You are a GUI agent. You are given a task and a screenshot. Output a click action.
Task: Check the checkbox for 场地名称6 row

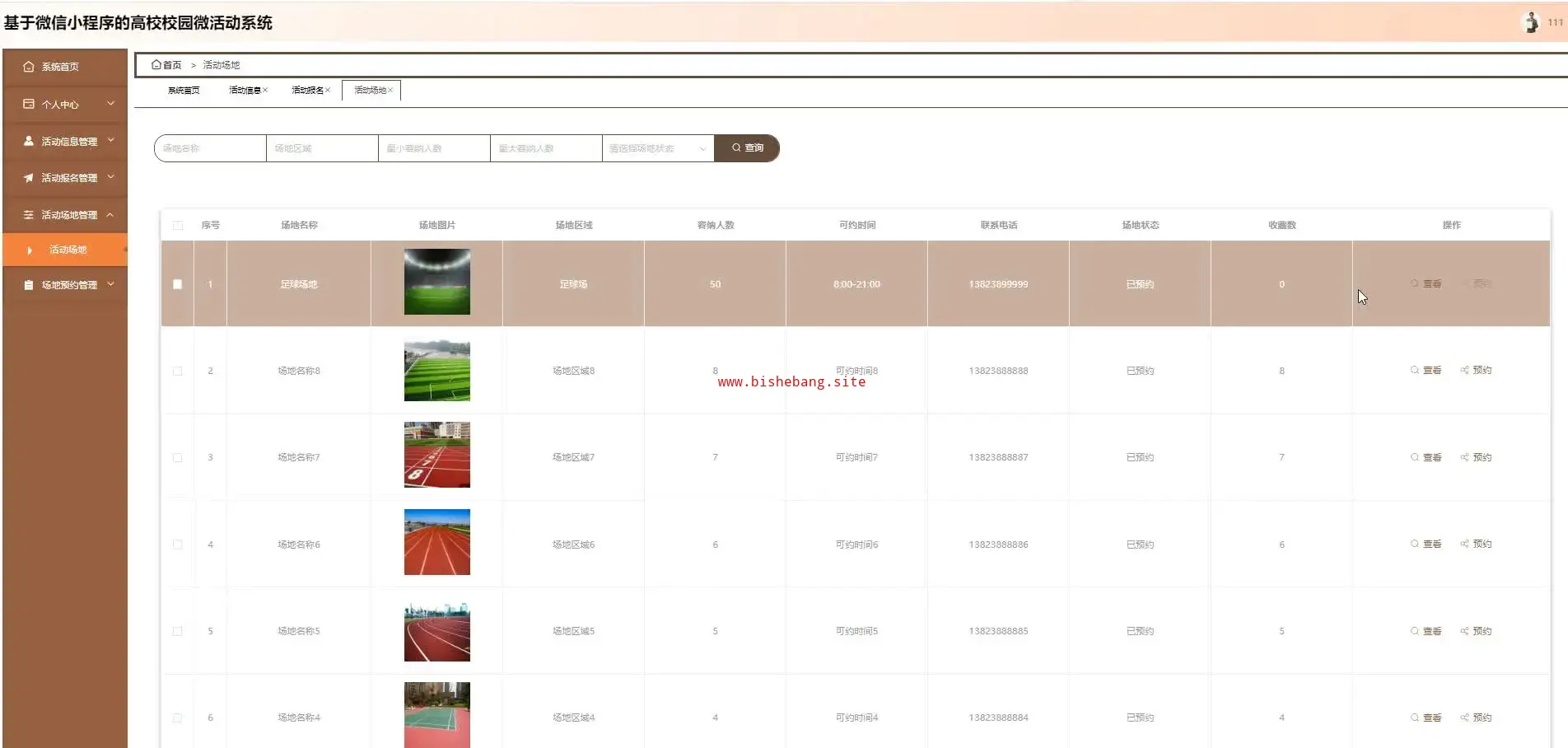click(x=178, y=545)
